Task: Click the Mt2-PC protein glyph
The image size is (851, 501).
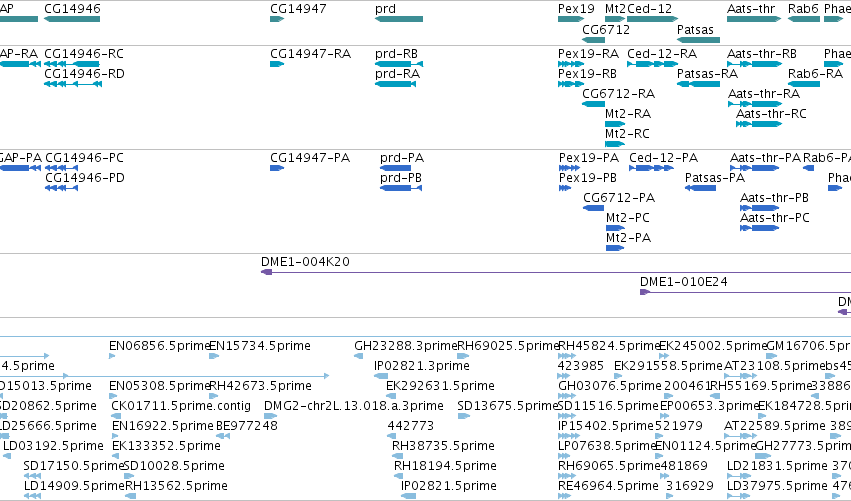Action: (x=615, y=229)
